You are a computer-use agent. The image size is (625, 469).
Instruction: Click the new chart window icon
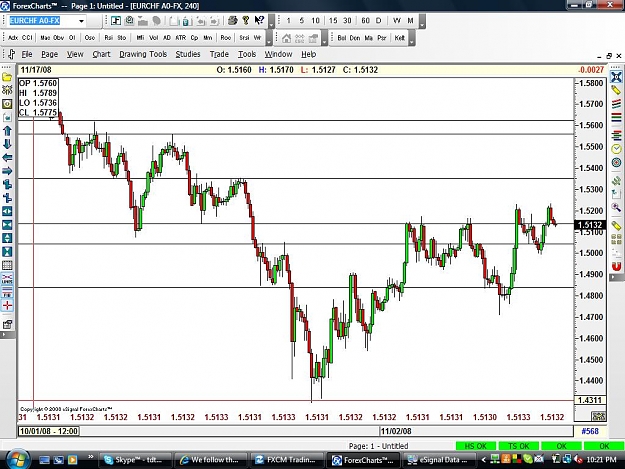(116, 20)
